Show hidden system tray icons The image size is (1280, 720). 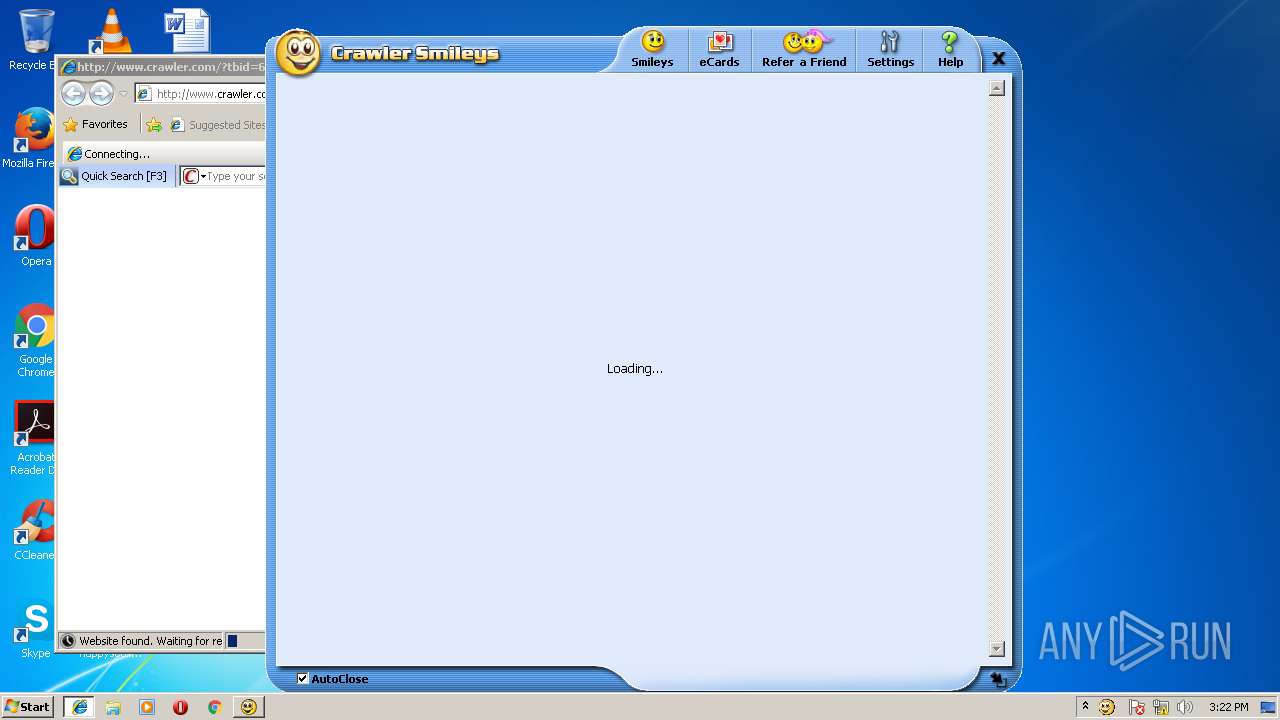[x=1085, y=707]
